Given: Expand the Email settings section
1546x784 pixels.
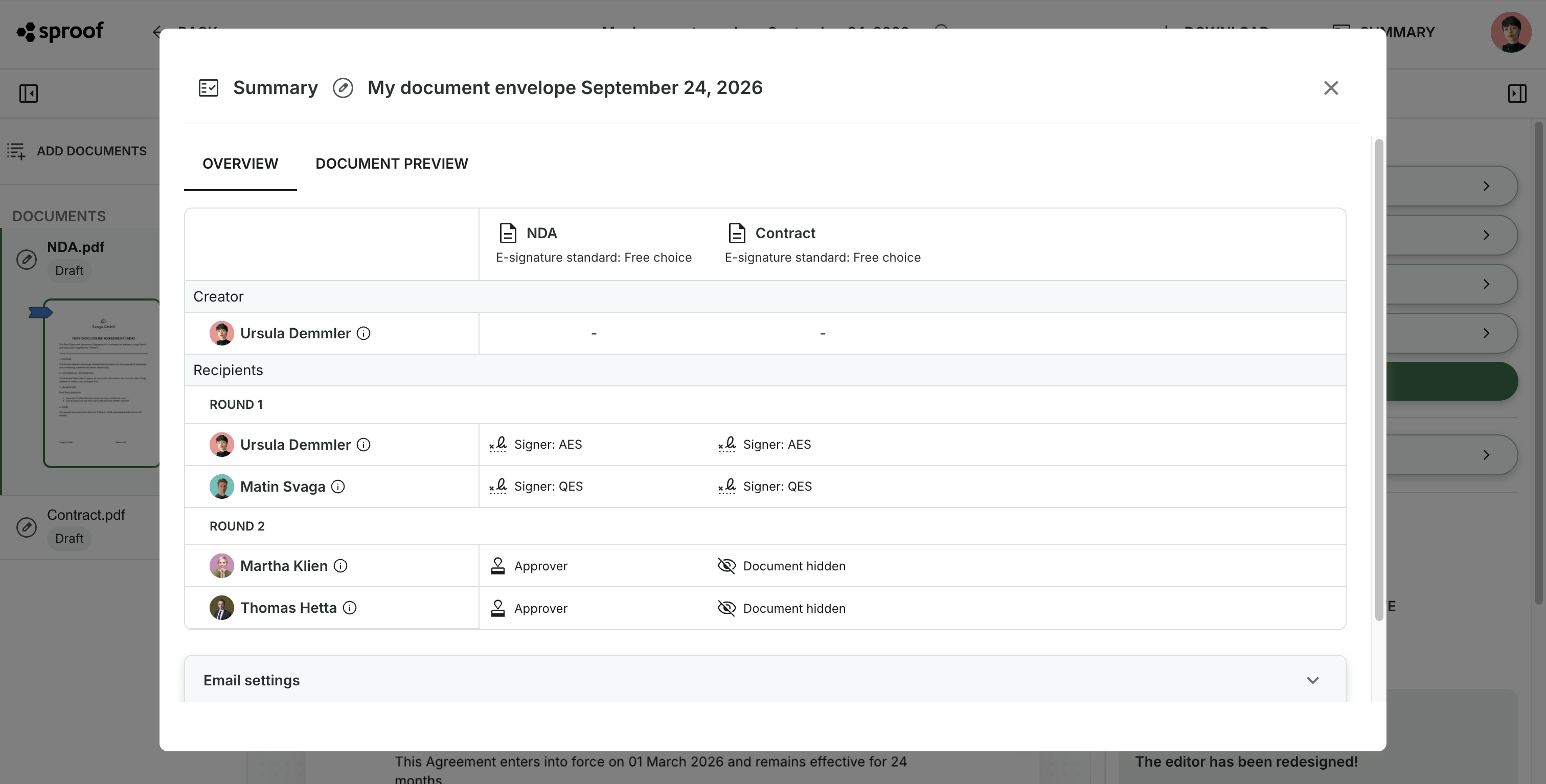Looking at the screenshot, I should 765,680.
